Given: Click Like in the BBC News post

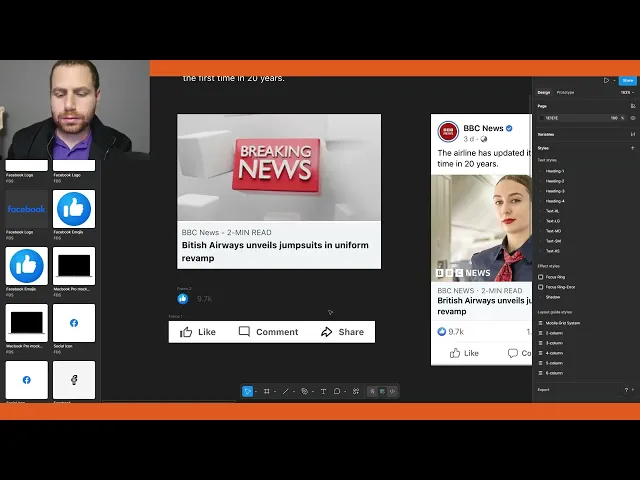Looking at the screenshot, I should pos(464,353).
